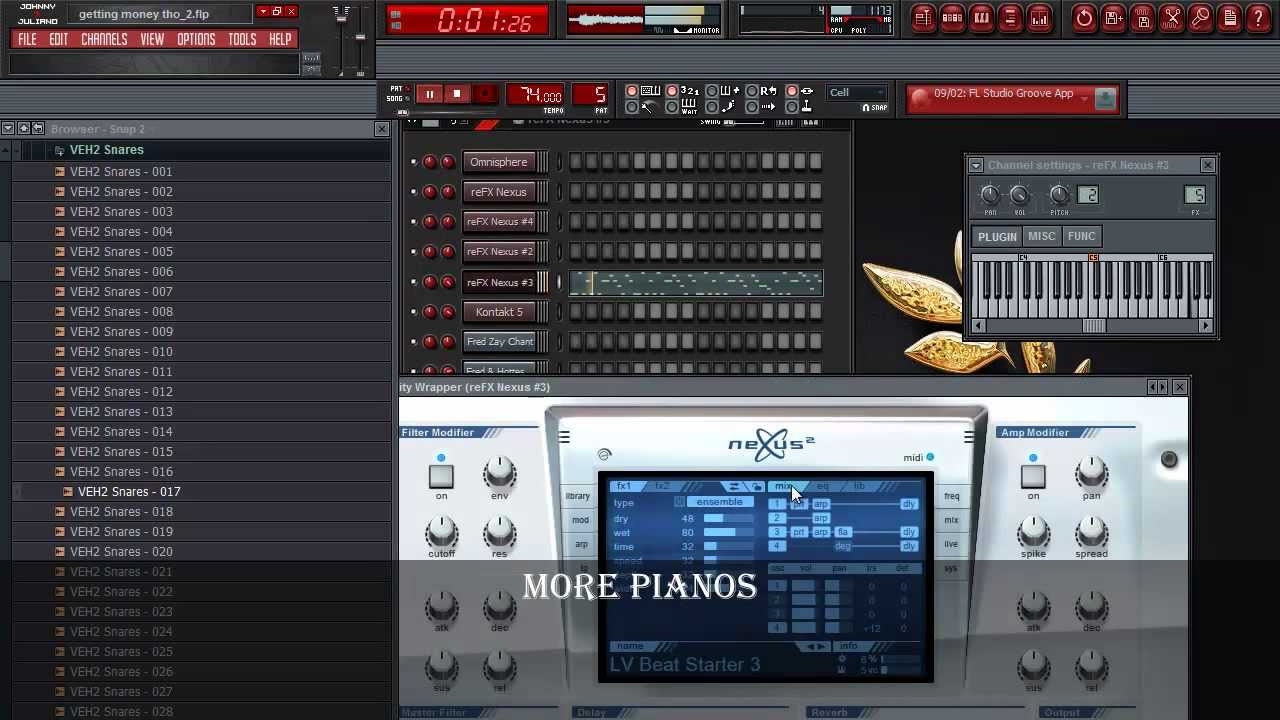This screenshot has width=1280, height=720.
Task: Toggle the metronome switch
Action: [631, 106]
